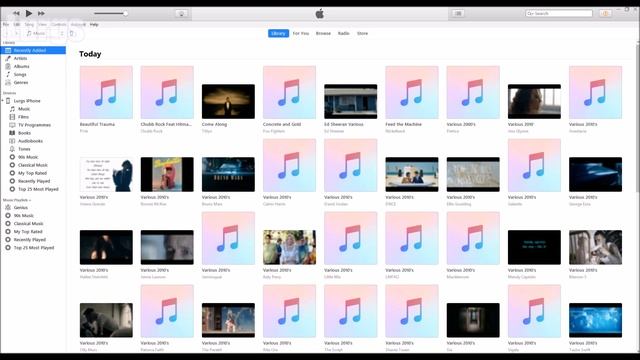Open Books under the iPhone device
This screenshot has width=640, height=360.
point(33,133)
